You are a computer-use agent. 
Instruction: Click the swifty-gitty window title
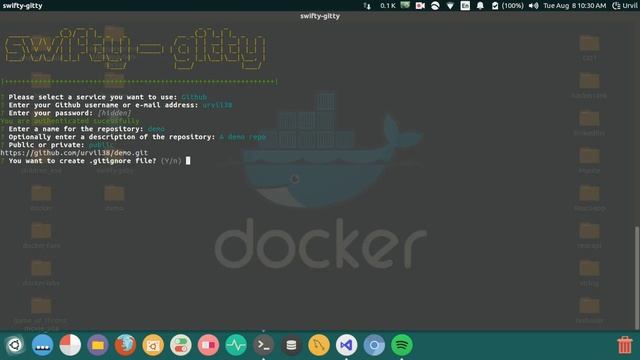click(x=320, y=16)
